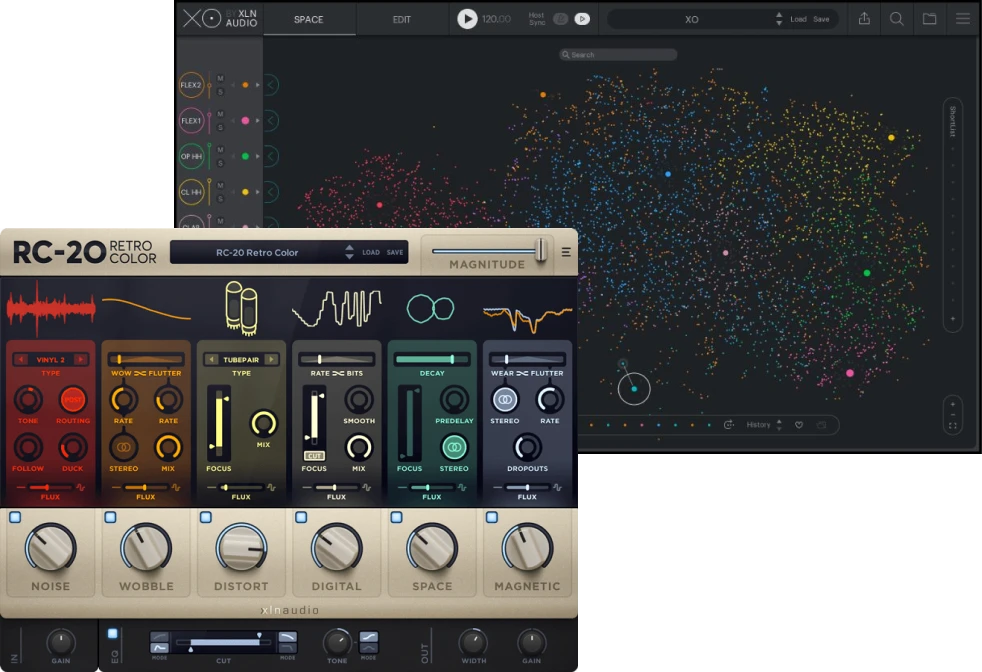Toggle the Space module Stereo button

pos(454,447)
